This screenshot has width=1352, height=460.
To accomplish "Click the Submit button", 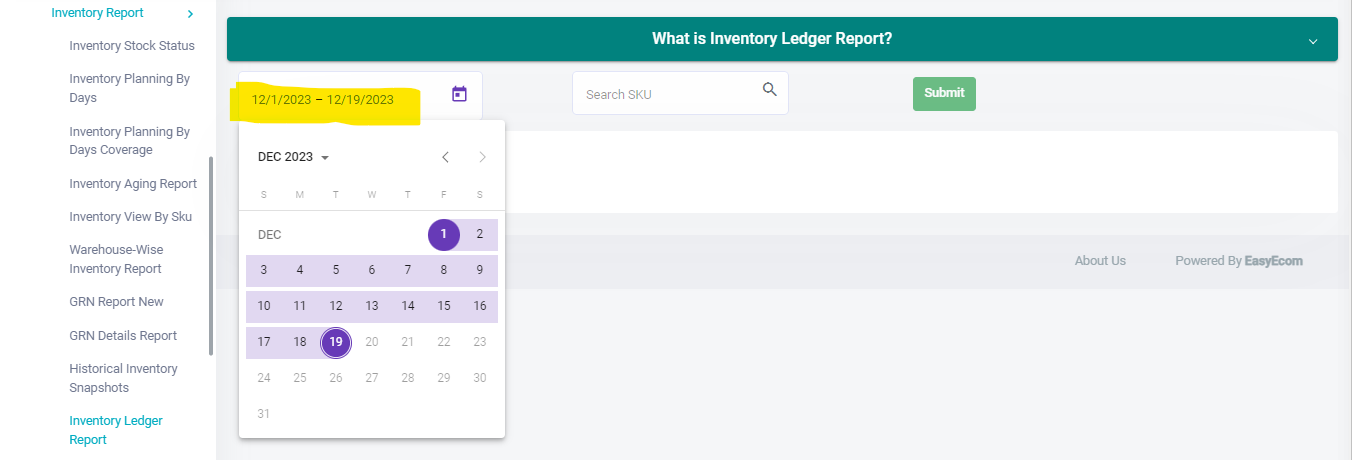I will (x=944, y=93).
